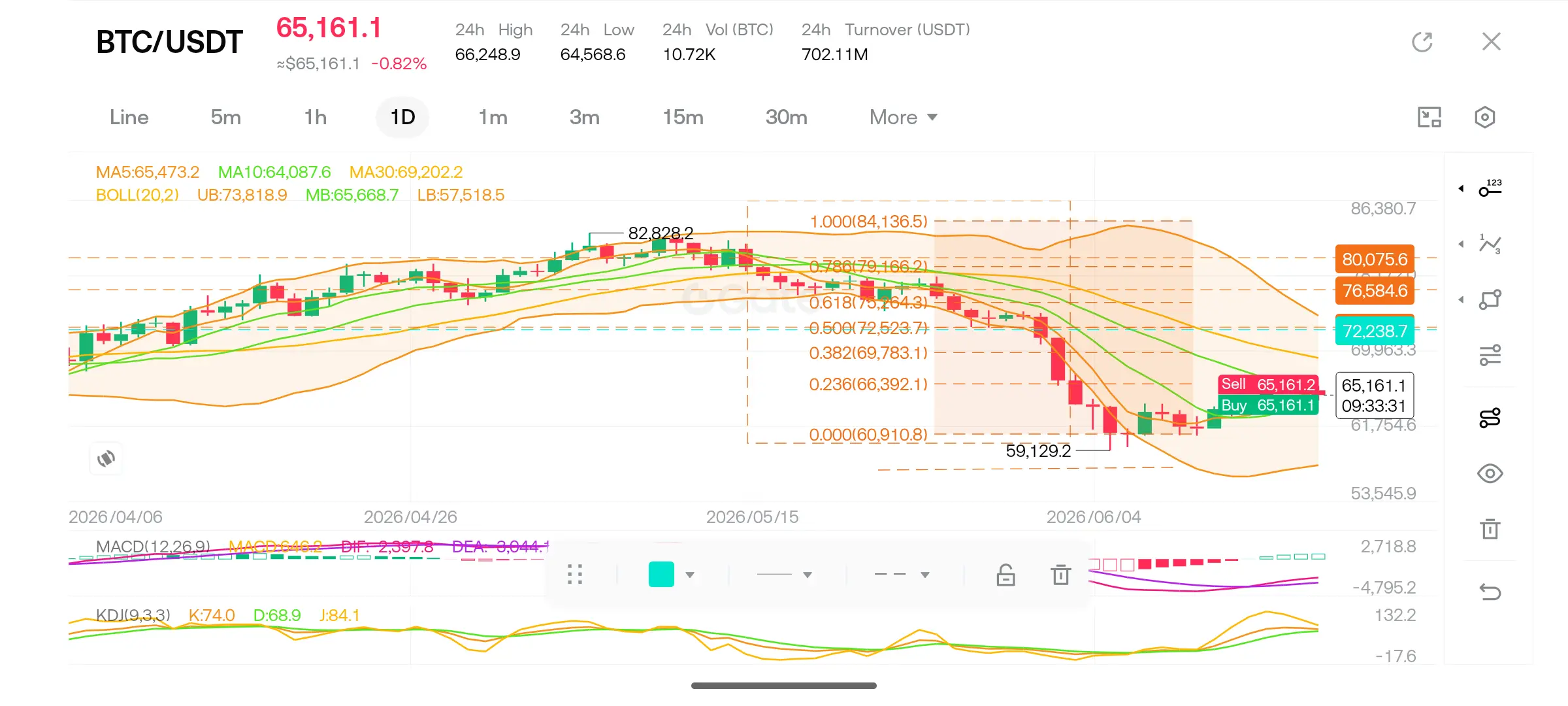Tap the 24h Low value 64,568.6
Screen dimensions: 1568x706
click(593, 54)
